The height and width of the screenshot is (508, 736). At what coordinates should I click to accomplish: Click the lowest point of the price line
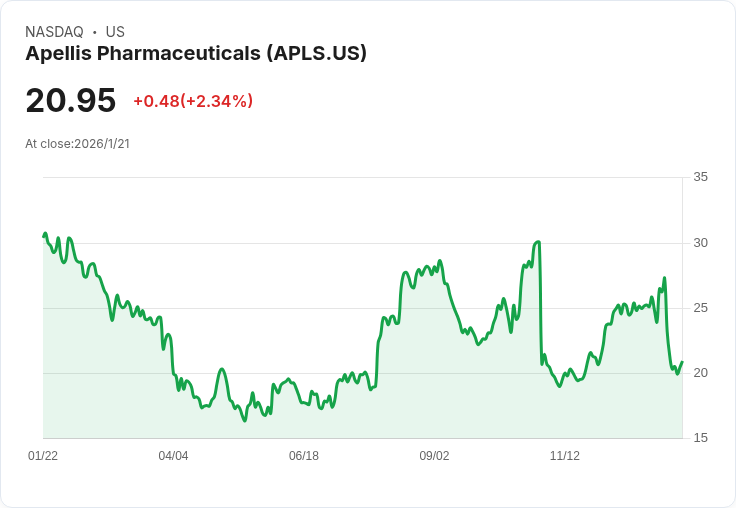point(244,420)
